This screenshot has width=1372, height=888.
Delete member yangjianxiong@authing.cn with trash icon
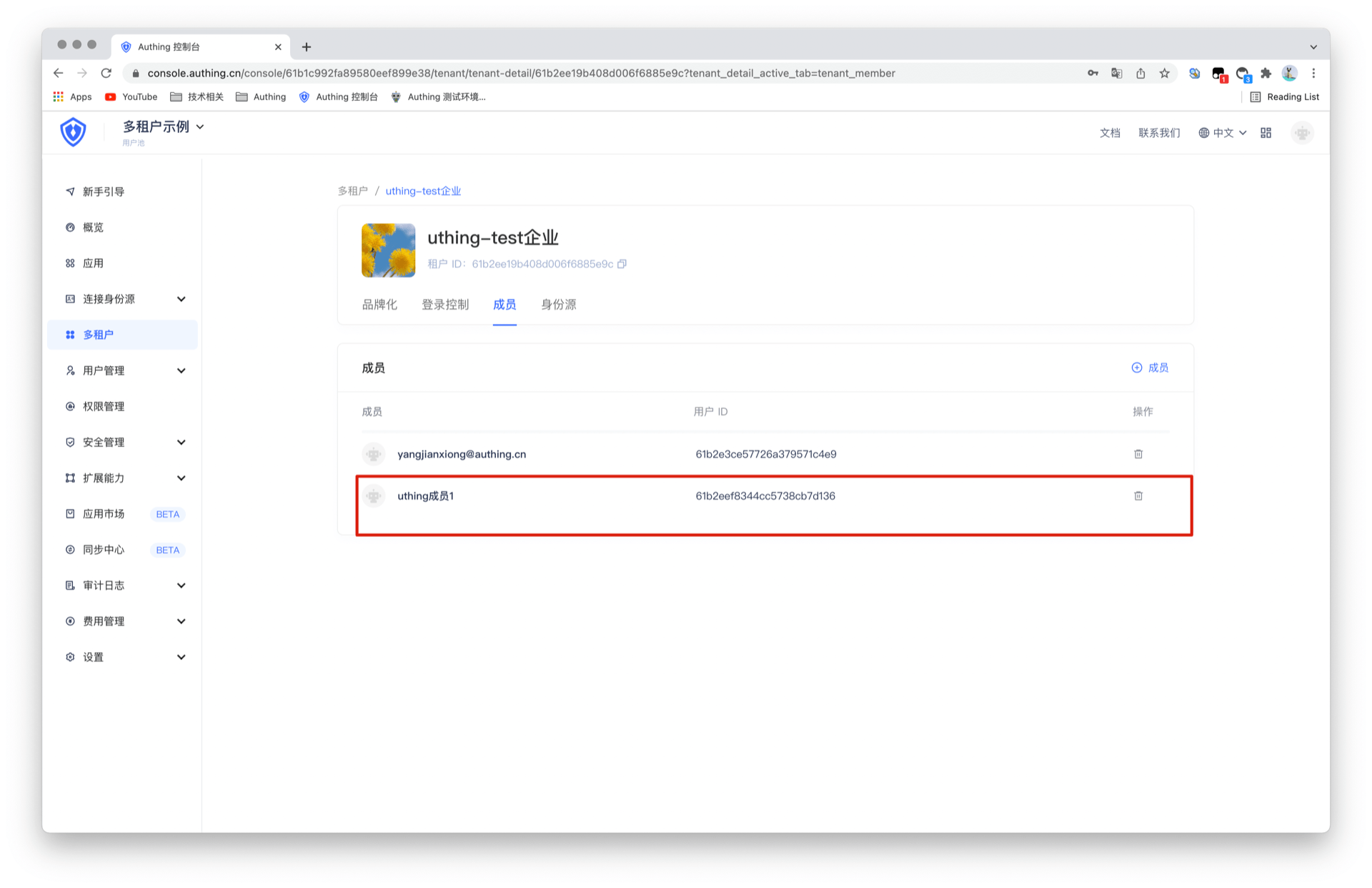[1138, 454]
